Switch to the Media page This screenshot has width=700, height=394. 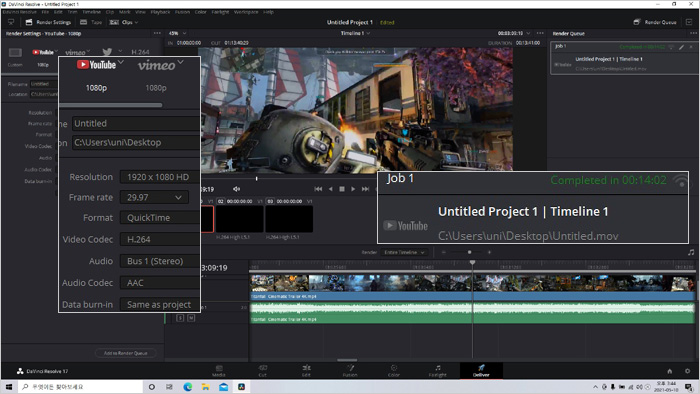click(219, 371)
